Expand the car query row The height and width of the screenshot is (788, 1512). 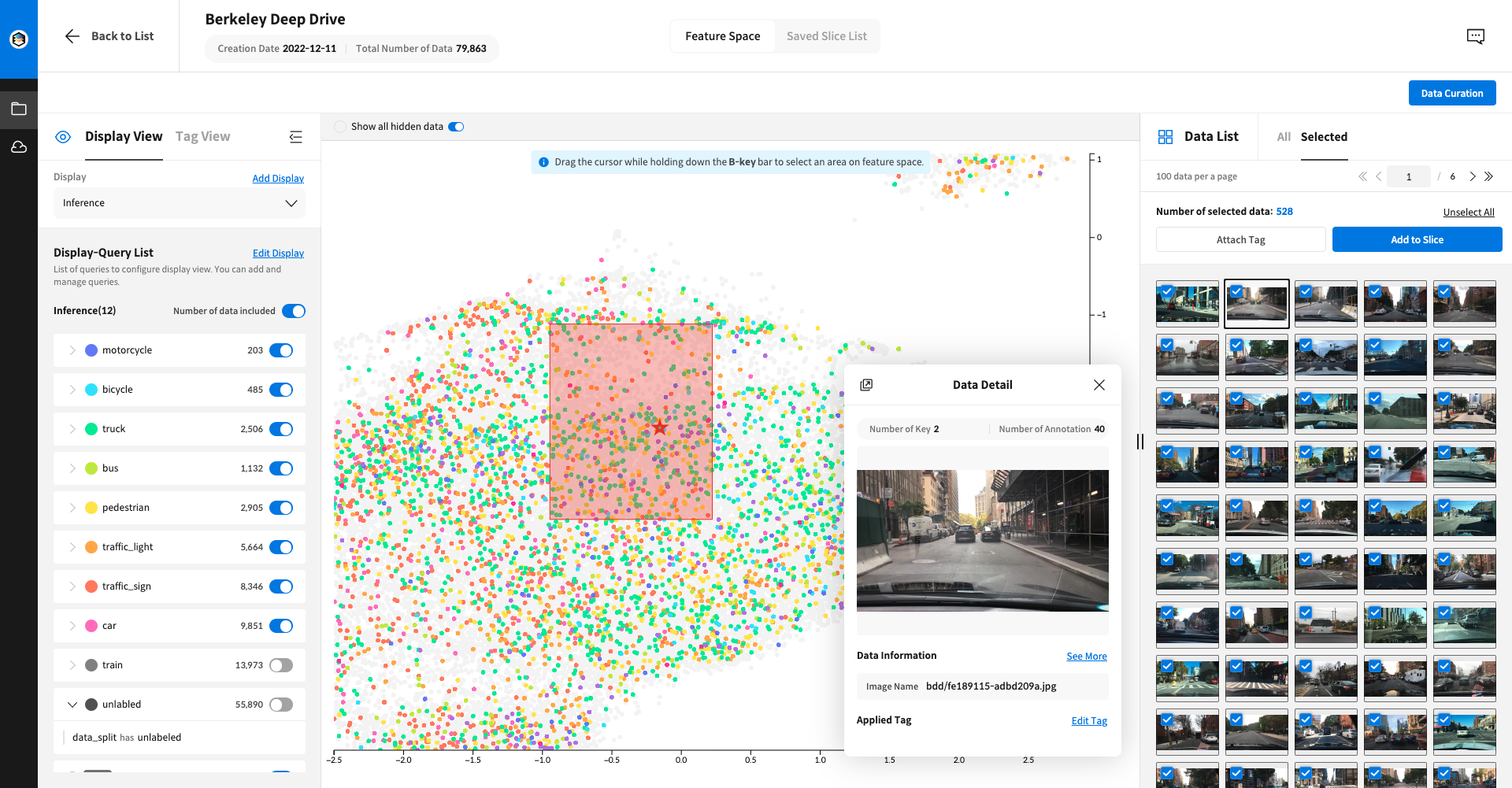(x=72, y=626)
